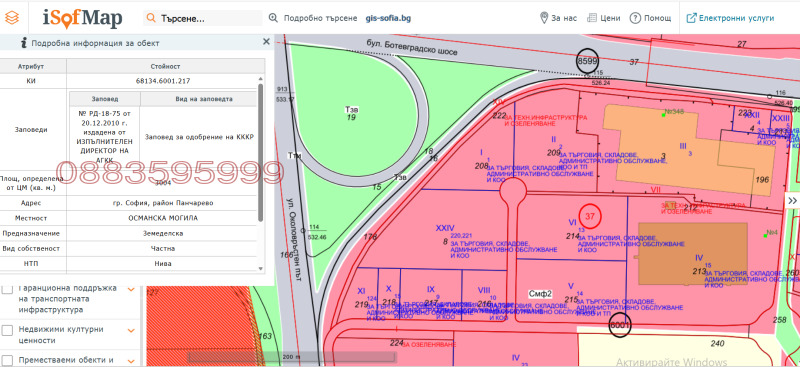Click the location pin icon beside За нас
The width and height of the screenshot is (800, 367).
[x=544, y=18]
